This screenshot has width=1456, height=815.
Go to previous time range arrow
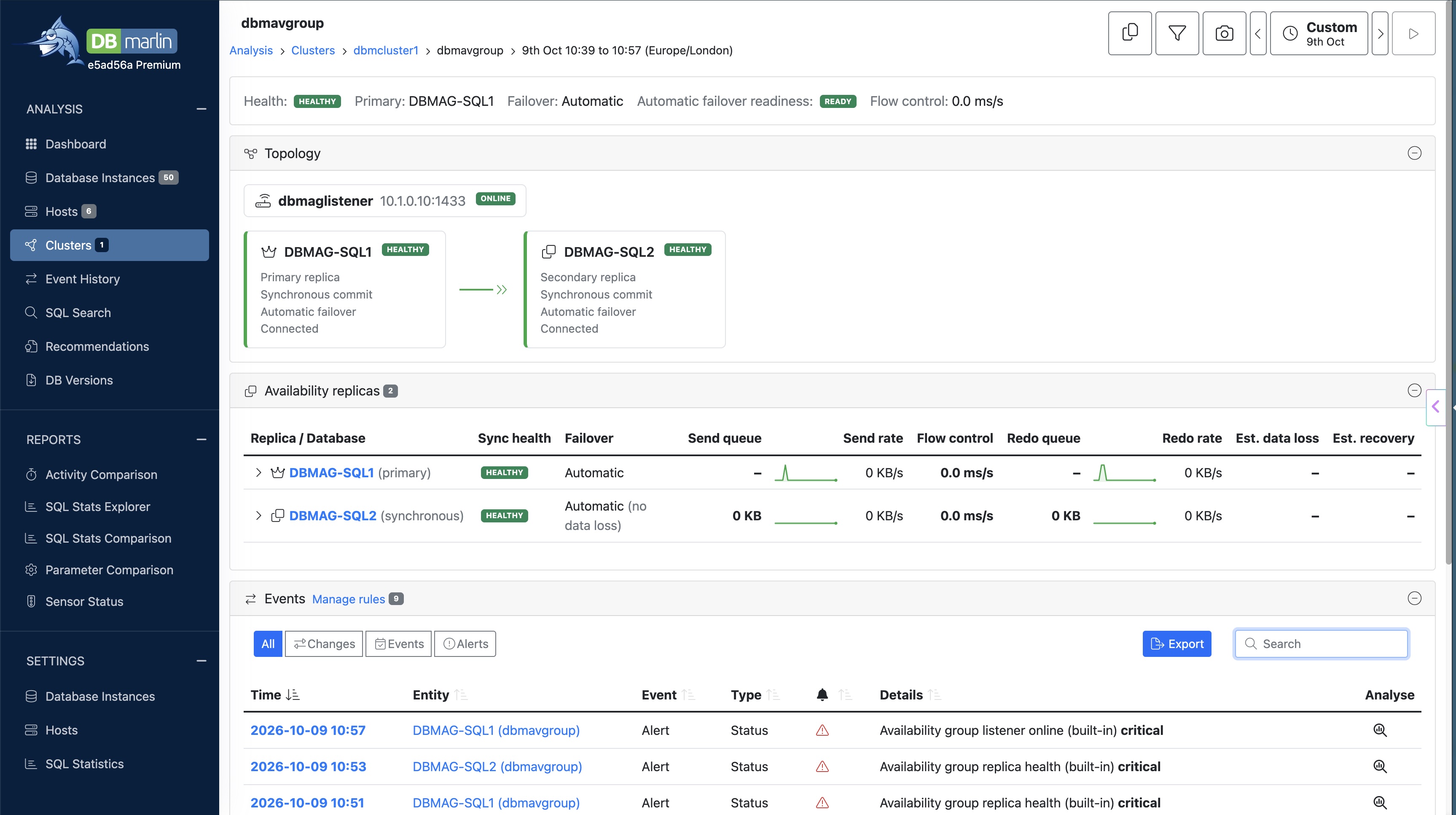(x=1257, y=33)
